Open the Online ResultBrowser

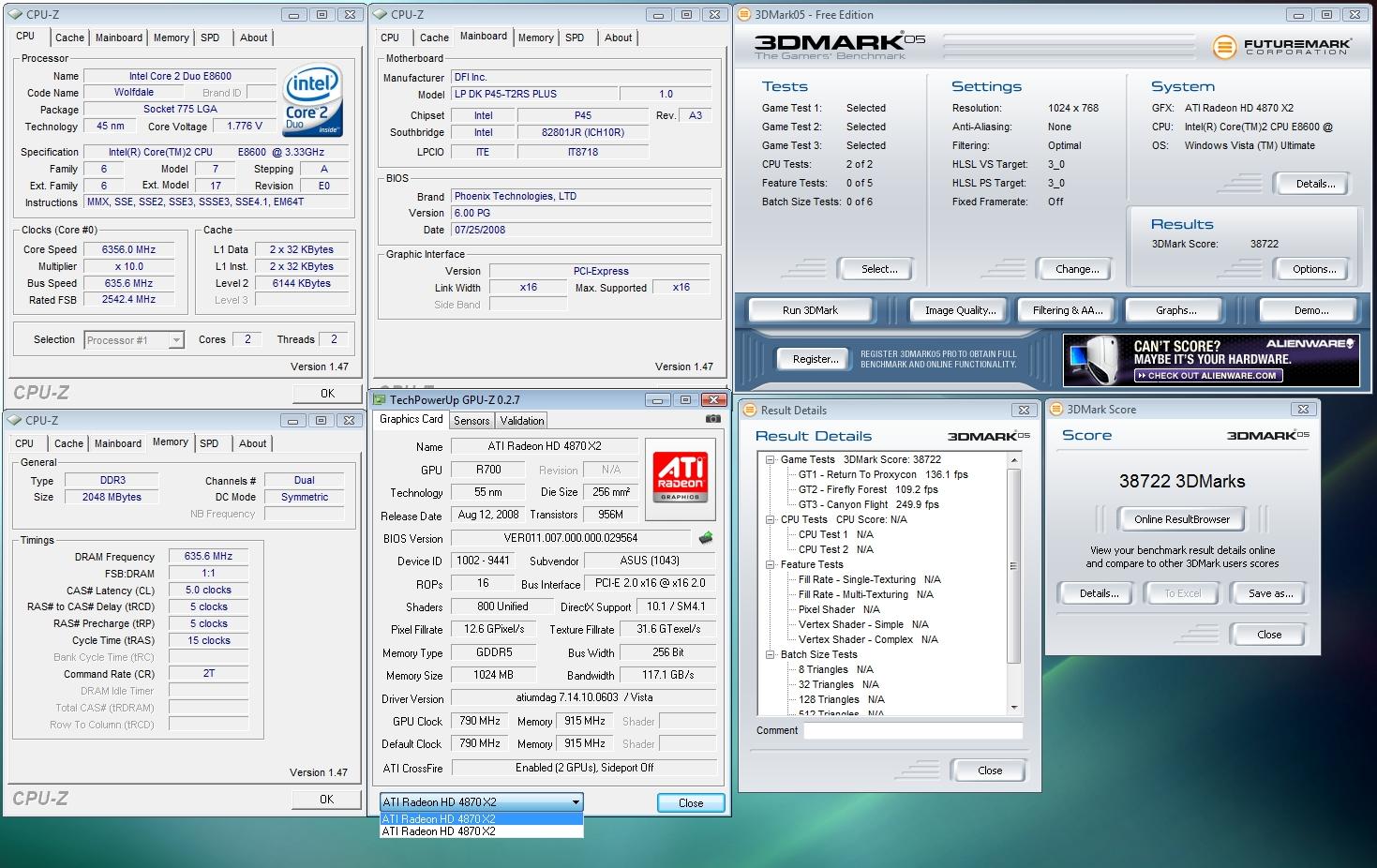coord(1181,519)
